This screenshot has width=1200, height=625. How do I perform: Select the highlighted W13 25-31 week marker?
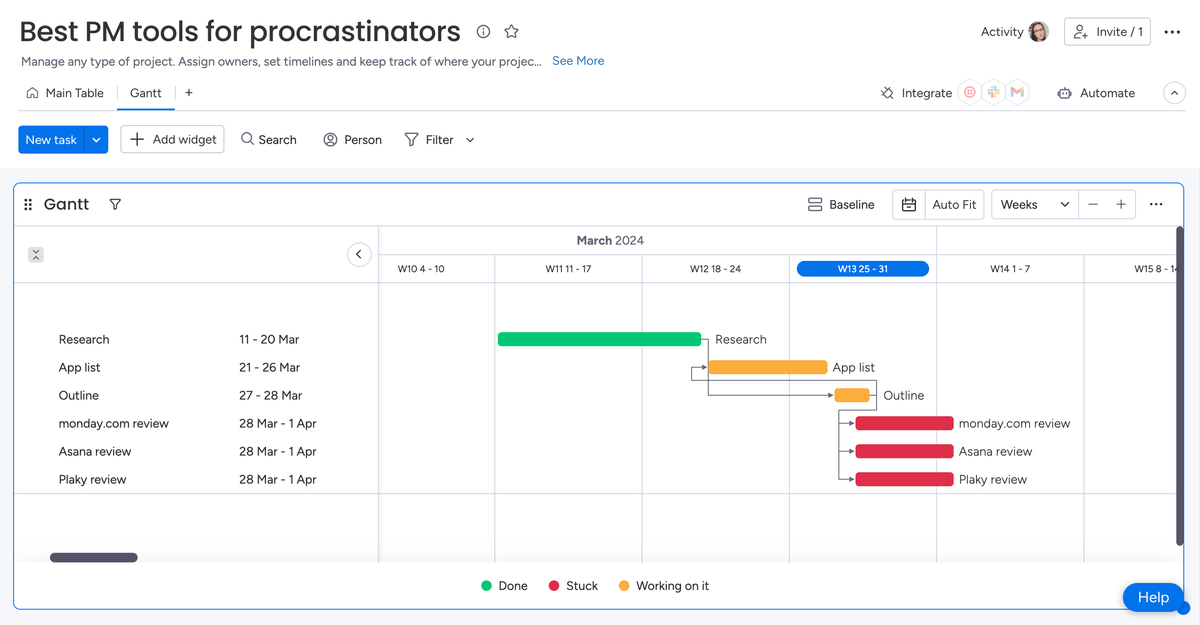point(862,268)
